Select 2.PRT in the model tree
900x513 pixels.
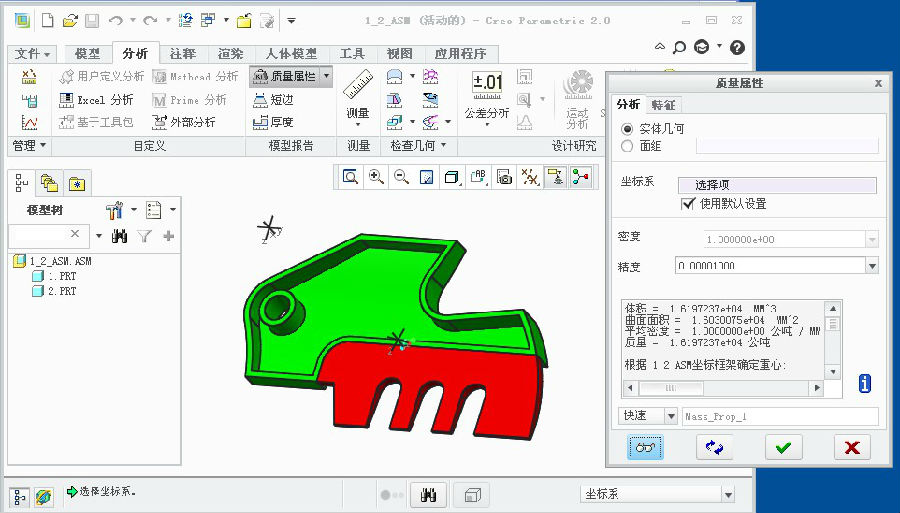[x=61, y=291]
